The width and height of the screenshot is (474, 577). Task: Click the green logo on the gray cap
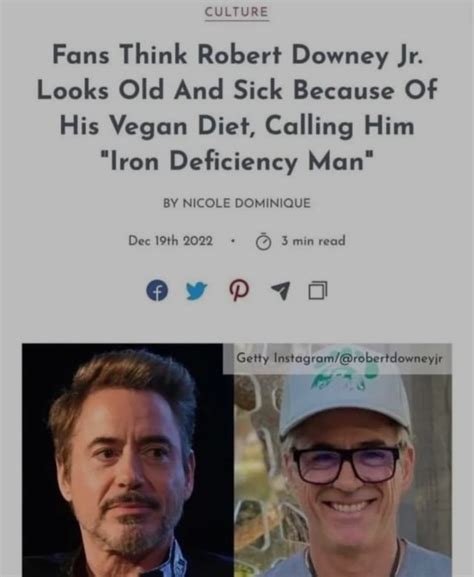coord(346,380)
